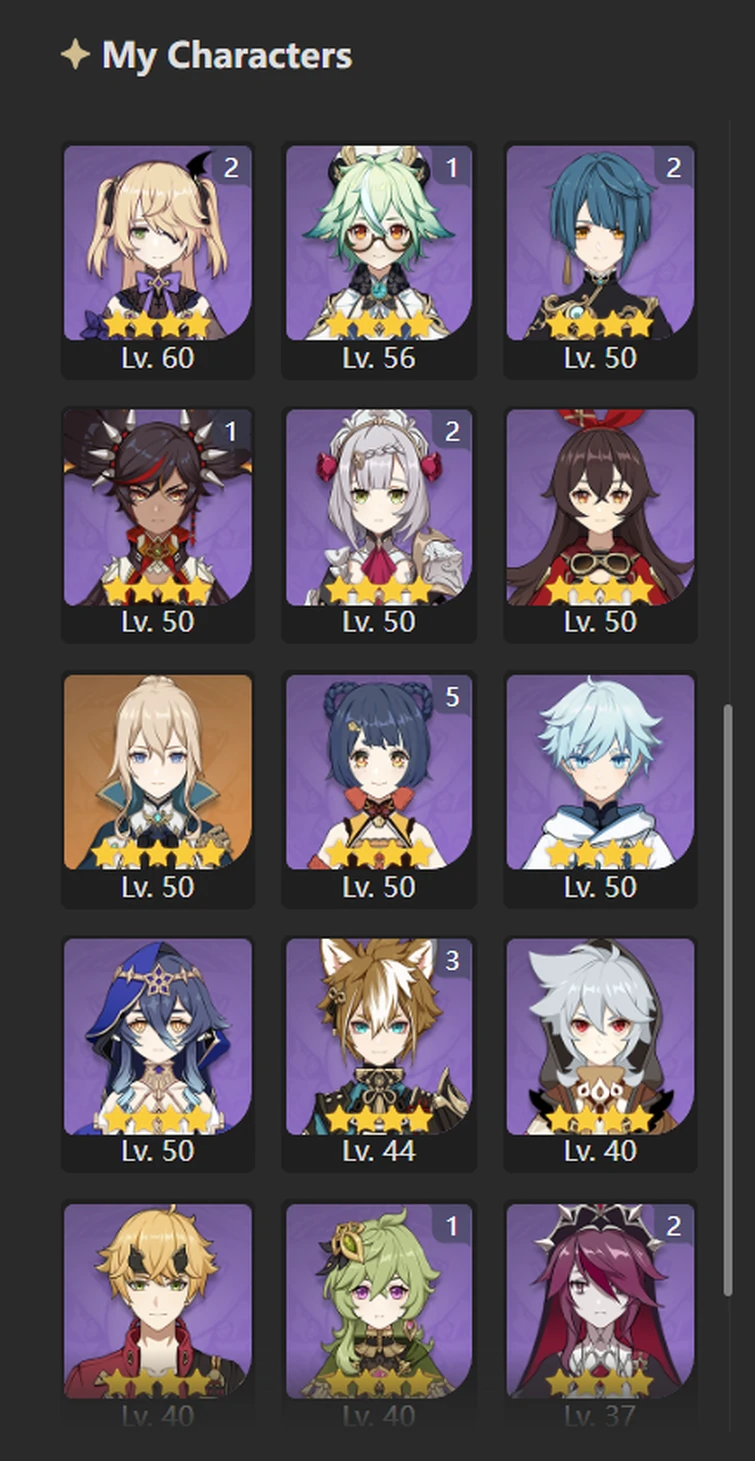The image size is (755, 1461).
Task: Click the constellation 3 badge on the dog-eared character
Action: pos(452,961)
